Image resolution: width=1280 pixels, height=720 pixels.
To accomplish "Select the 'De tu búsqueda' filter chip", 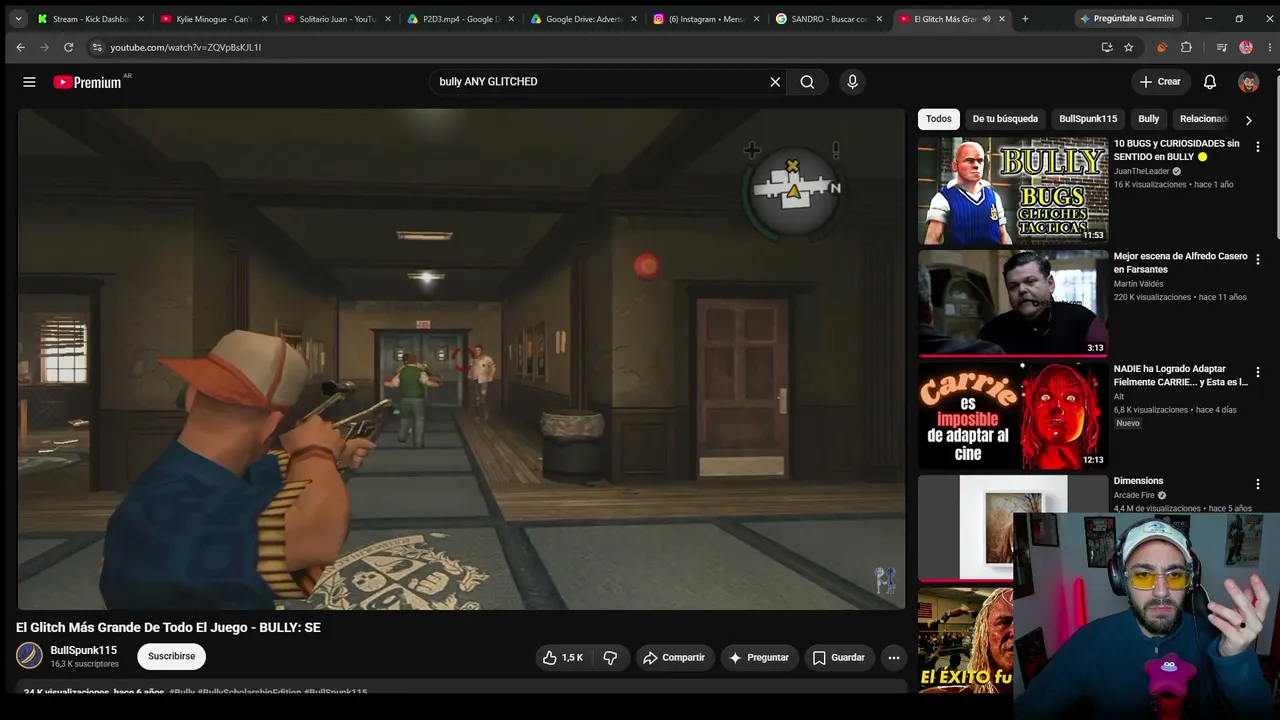I will (x=1005, y=119).
